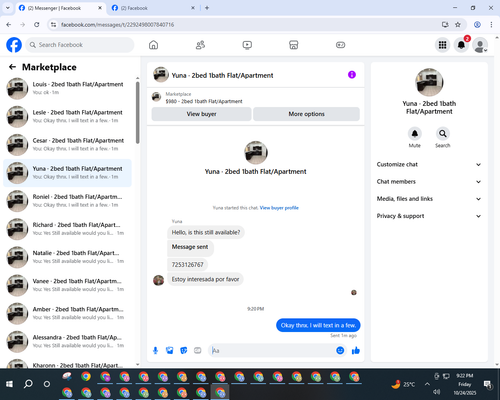Click the View buyer button
This screenshot has height=400, width=500.
point(201,114)
